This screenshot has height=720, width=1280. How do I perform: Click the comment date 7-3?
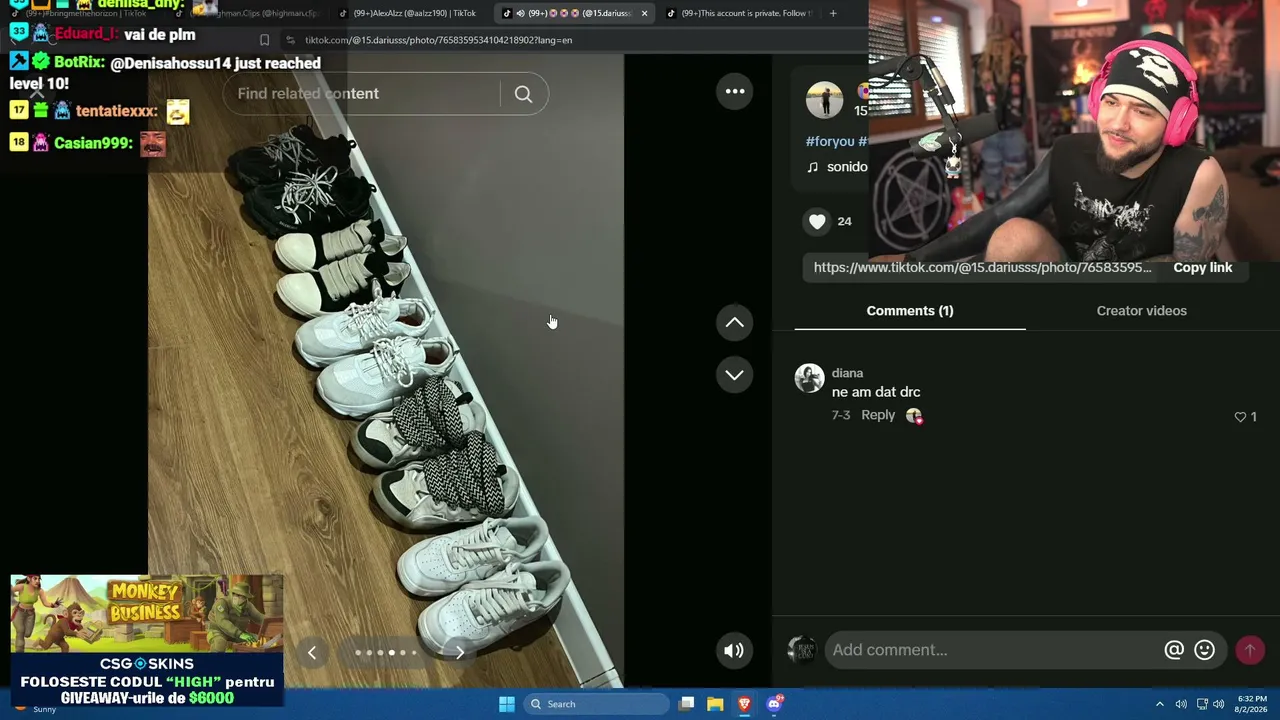[x=841, y=415]
